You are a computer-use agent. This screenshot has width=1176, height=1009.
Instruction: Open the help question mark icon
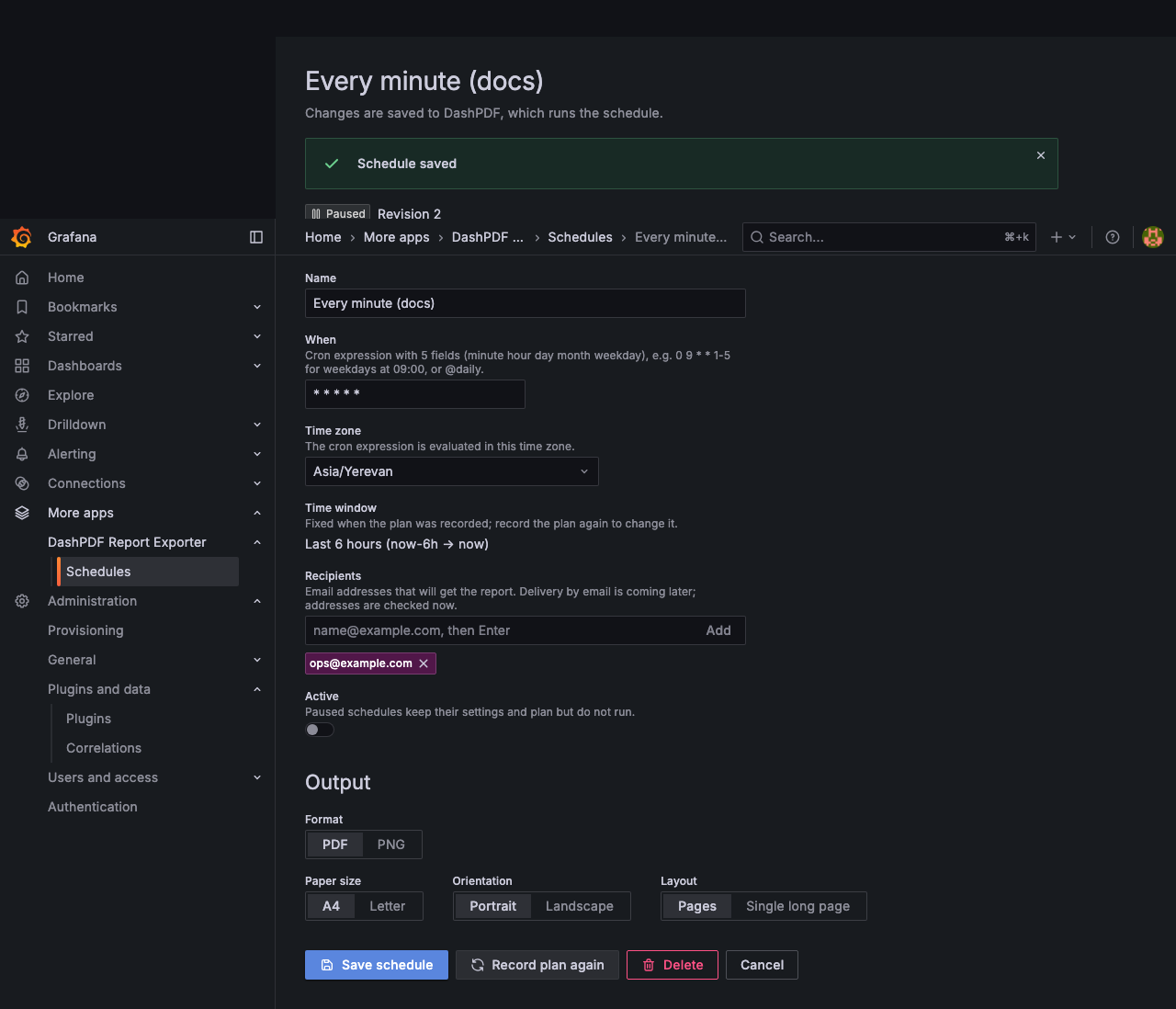tap(1113, 237)
